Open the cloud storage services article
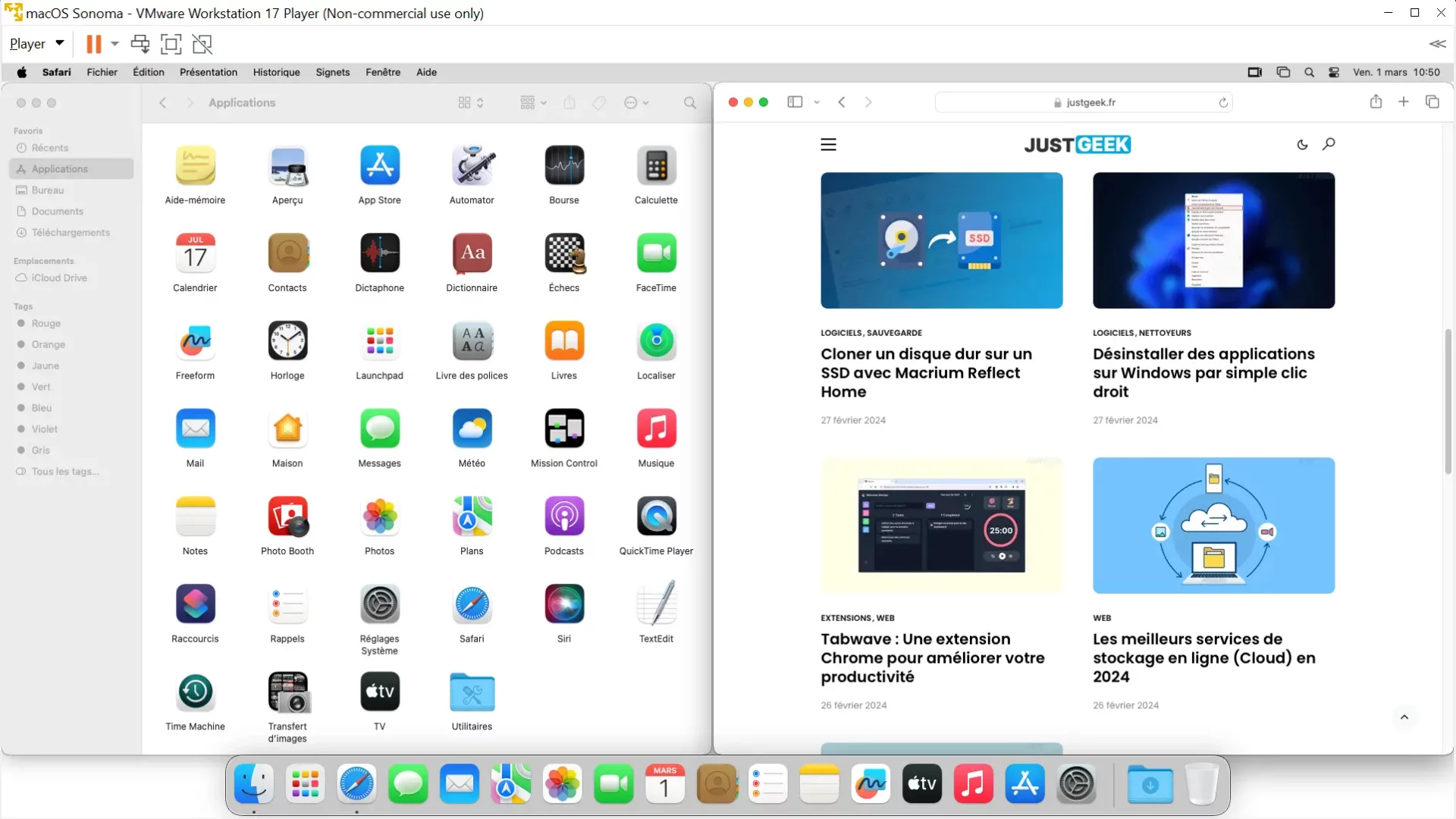This screenshot has height=819, width=1456. pos(1203,658)
